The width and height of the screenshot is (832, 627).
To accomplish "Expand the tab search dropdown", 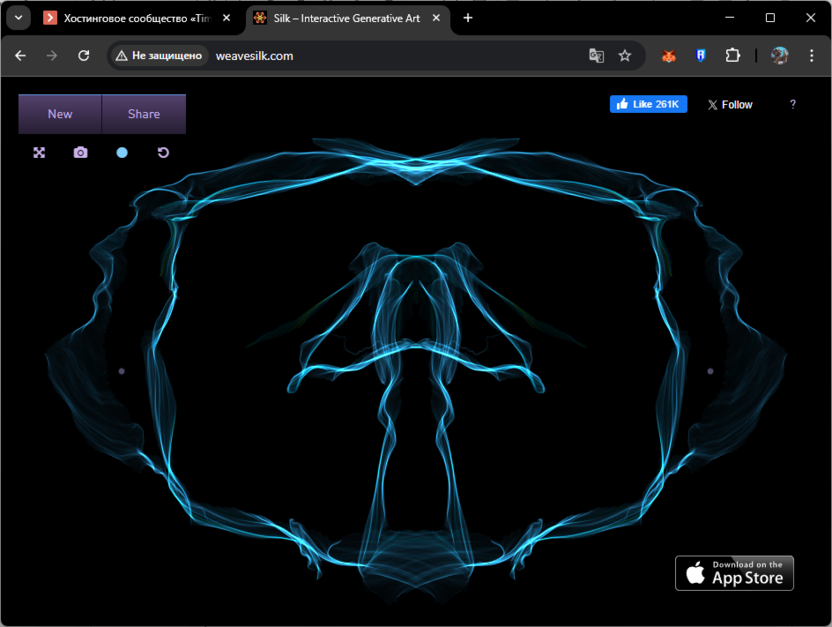I will (x=19, y=18).
